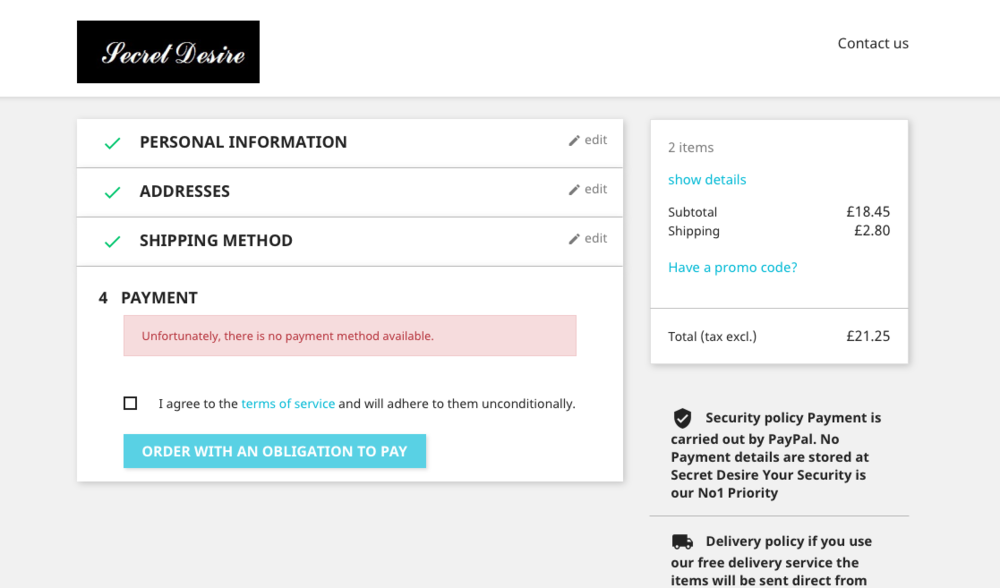The height and width of the screenshot is (588, 1000).
Task: Click the payment unavailable warning message
Action: 350,335
